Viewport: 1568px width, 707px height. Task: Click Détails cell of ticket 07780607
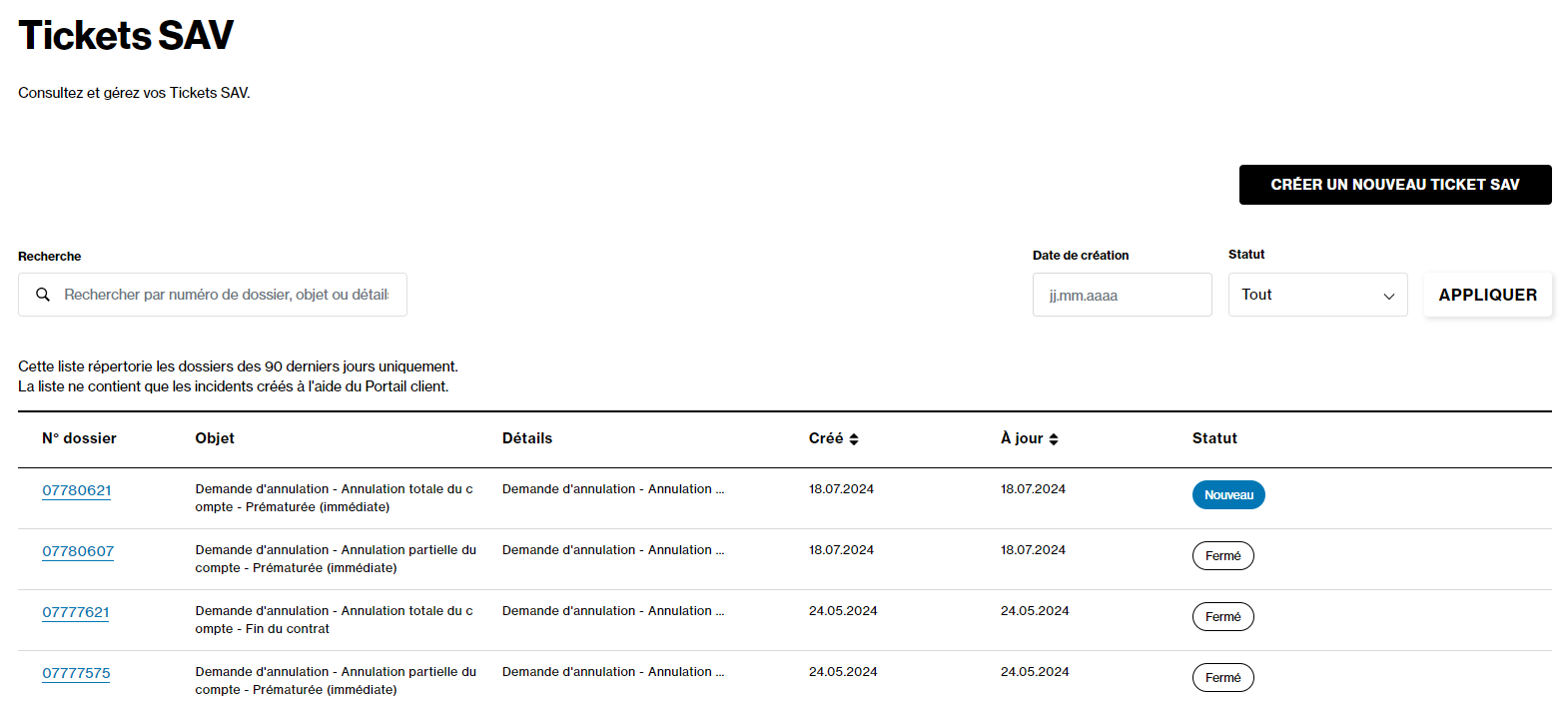(x=613, y=550)
